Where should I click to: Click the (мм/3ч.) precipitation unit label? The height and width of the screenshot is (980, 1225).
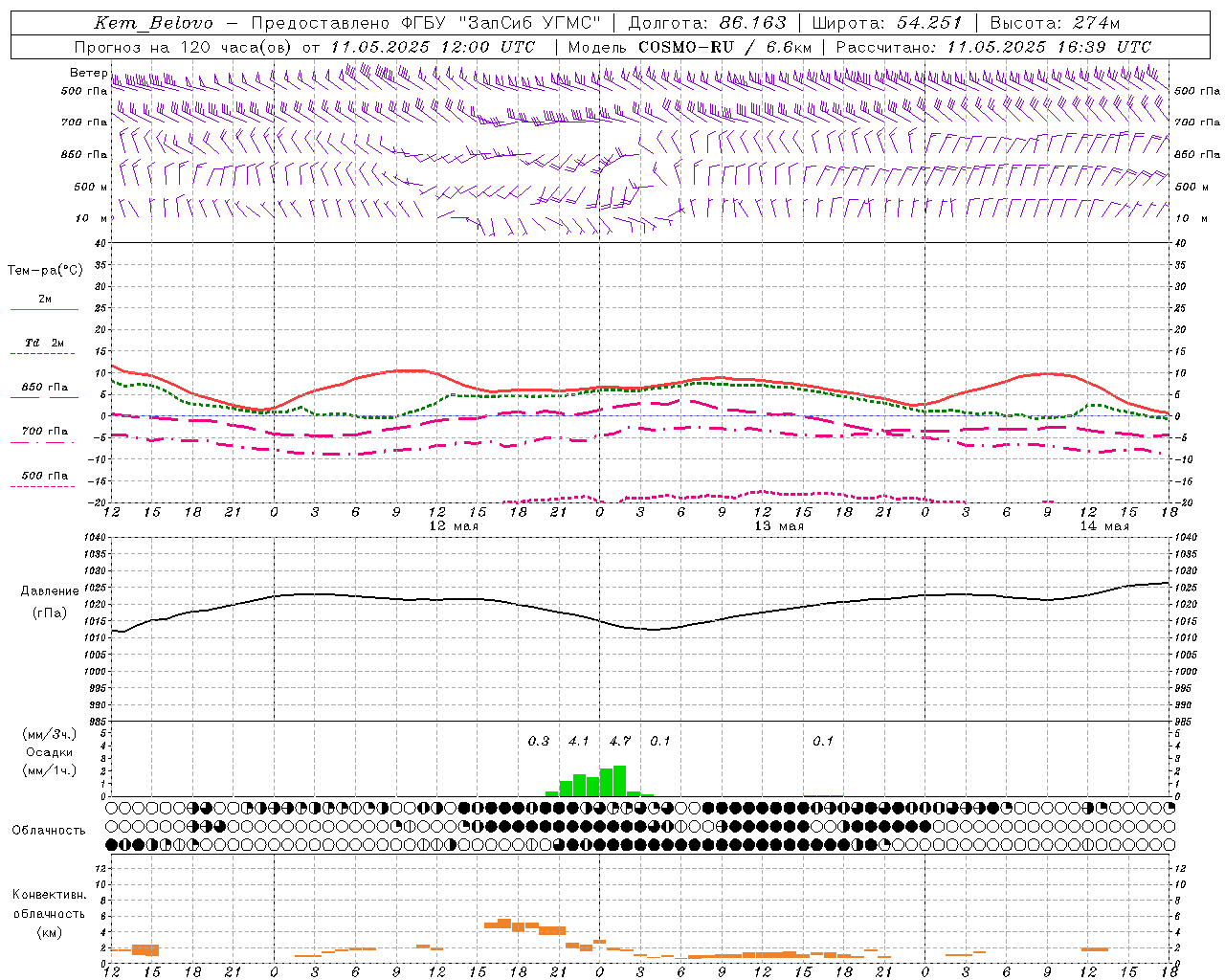coord(49,734)
